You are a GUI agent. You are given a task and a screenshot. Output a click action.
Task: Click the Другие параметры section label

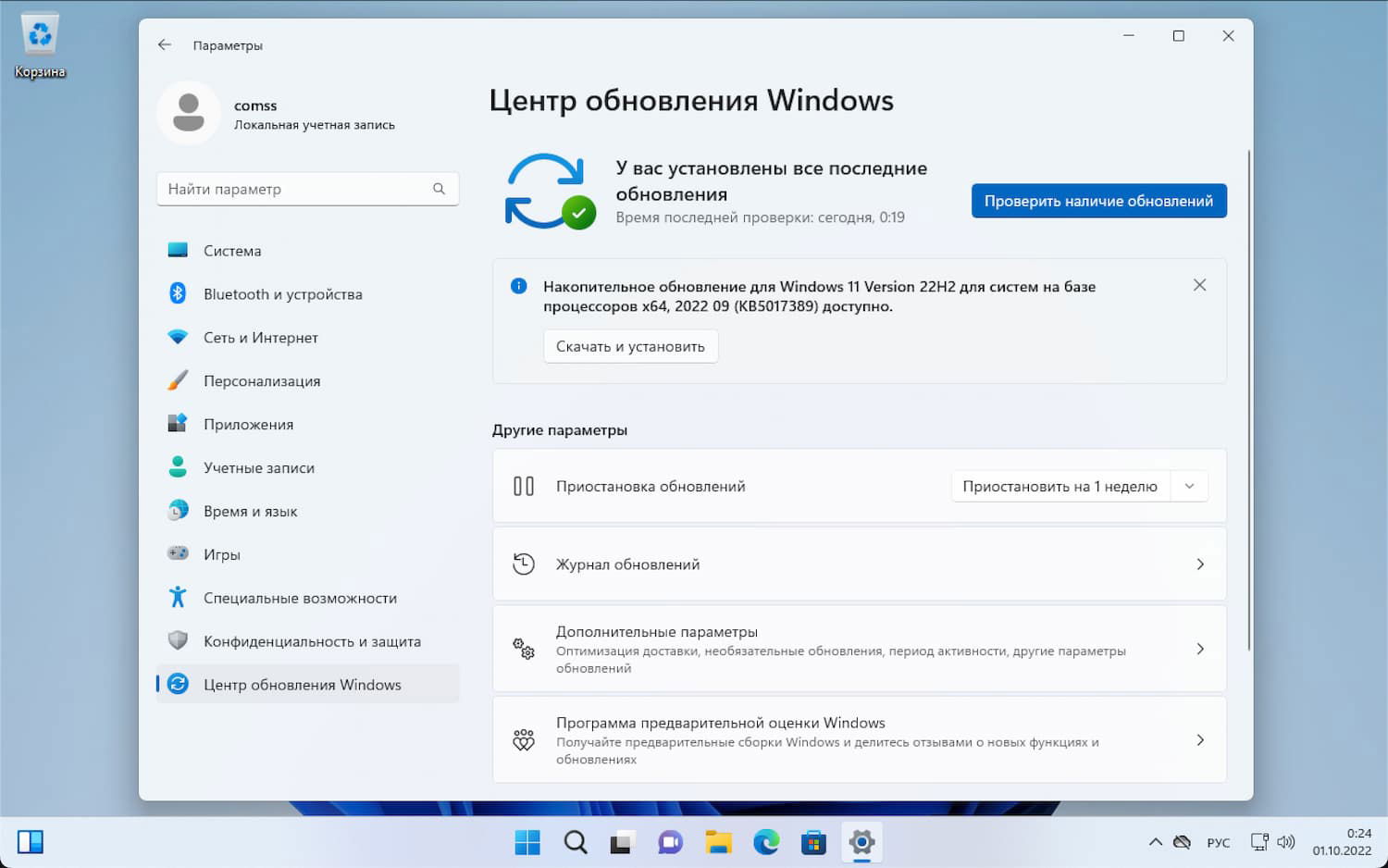click(x=560, y=430)
